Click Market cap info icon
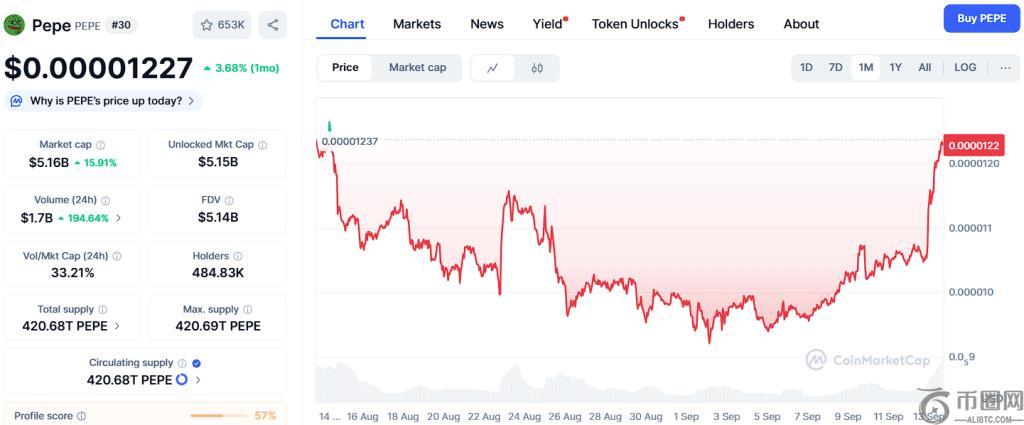 (x=101, y=145)
